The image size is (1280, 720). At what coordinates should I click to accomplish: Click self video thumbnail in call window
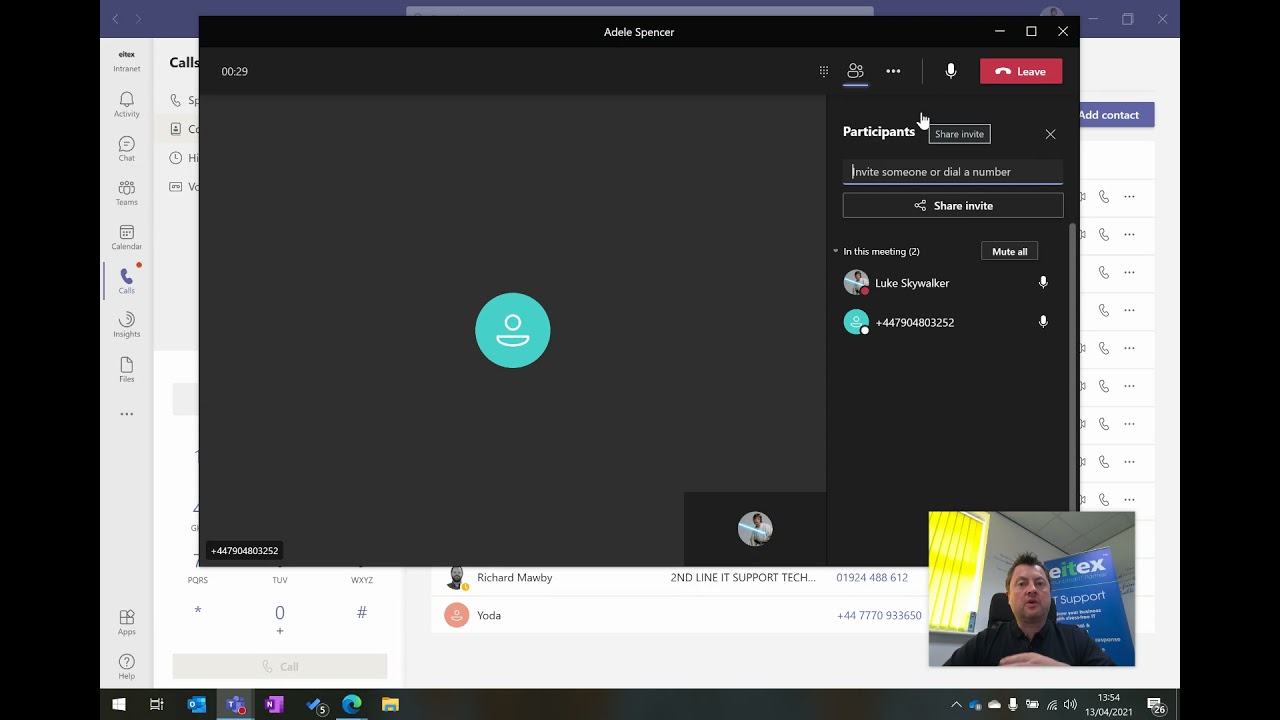pos(755,528)
